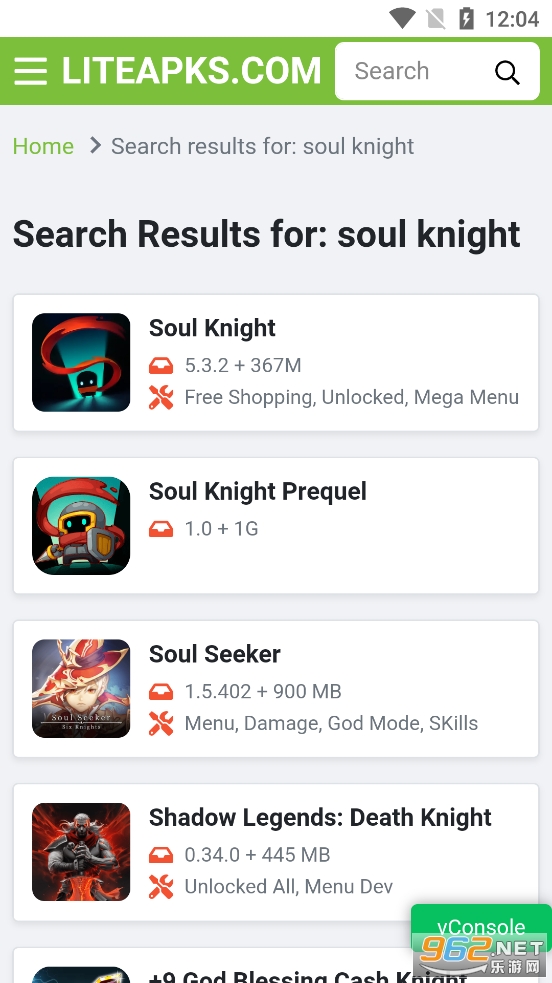Open the Shadow Legends: Death Knight title
This screenshot has height=983, width=552.
click(x=320, y=817)
